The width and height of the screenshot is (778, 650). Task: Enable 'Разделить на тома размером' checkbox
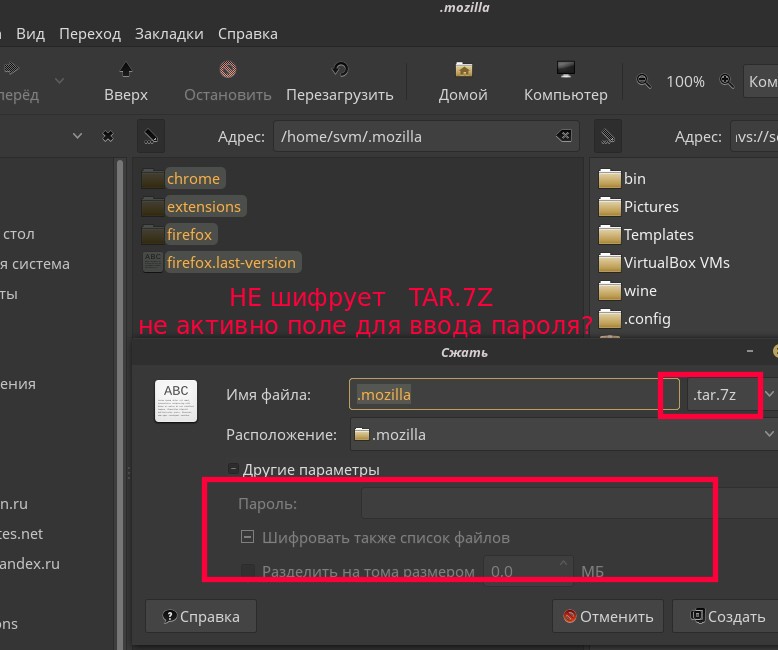pyautogui.click(x=248, y=572)
